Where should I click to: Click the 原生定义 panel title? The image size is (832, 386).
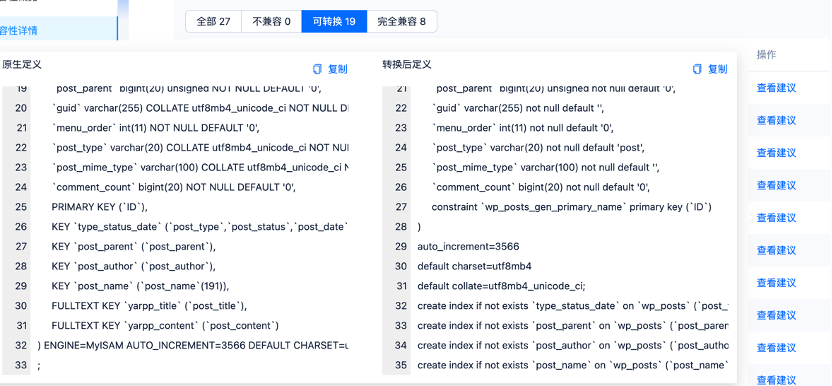coord(21,64)
